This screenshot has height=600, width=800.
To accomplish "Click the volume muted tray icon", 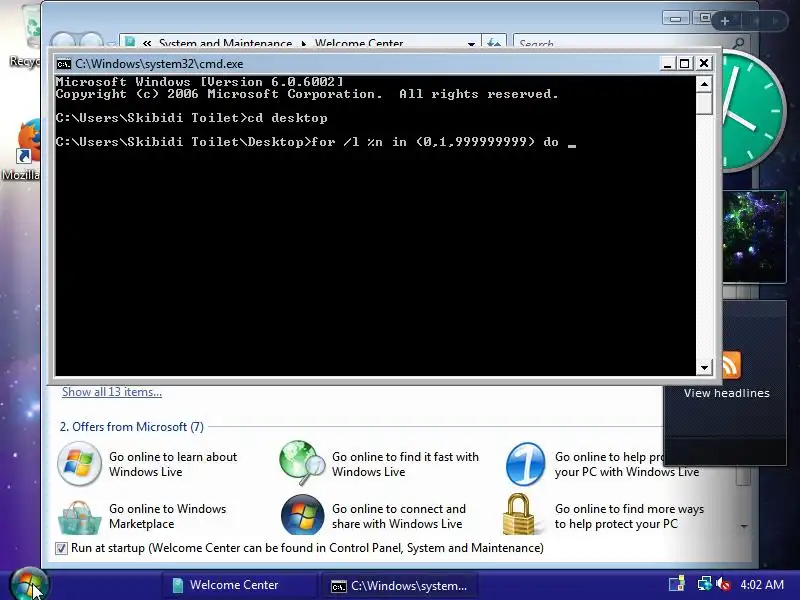I will pos(723,584).
